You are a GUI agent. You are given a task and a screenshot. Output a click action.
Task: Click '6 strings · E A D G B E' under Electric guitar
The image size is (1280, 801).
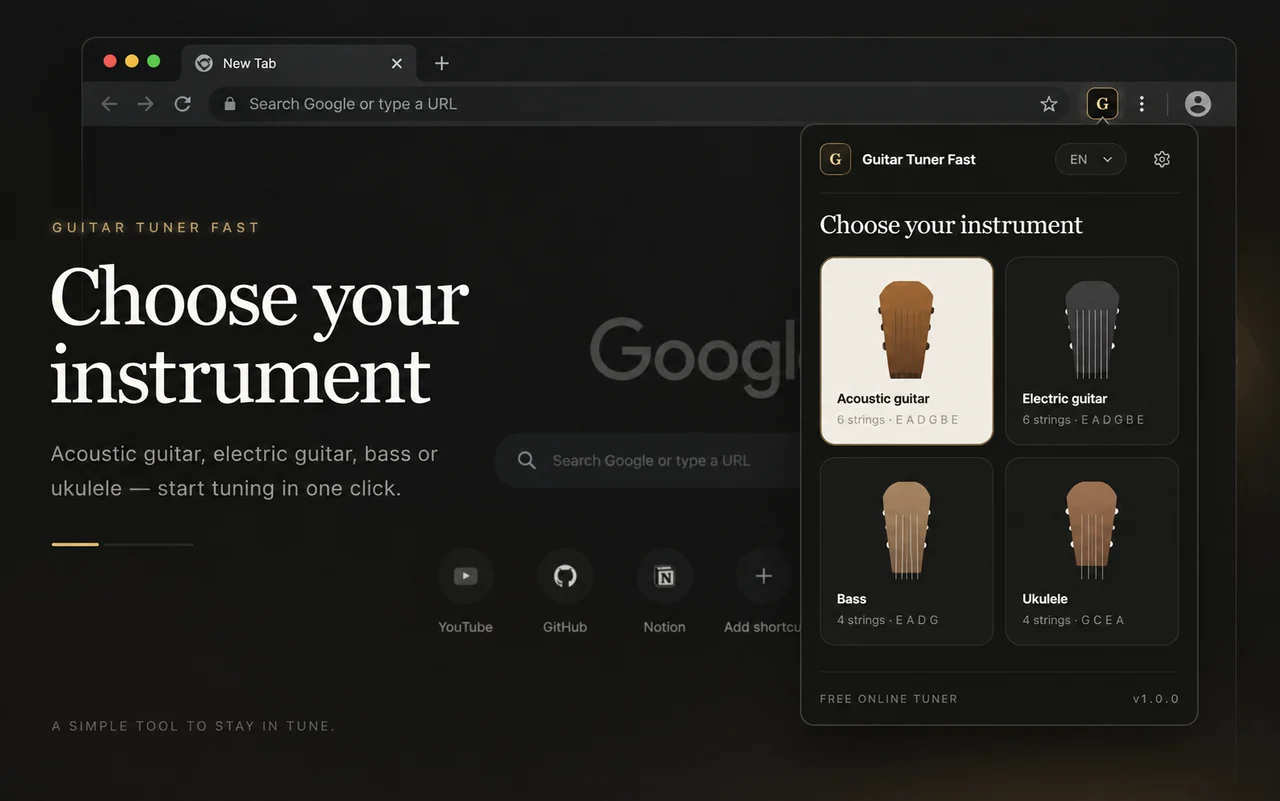point(1083,420)
